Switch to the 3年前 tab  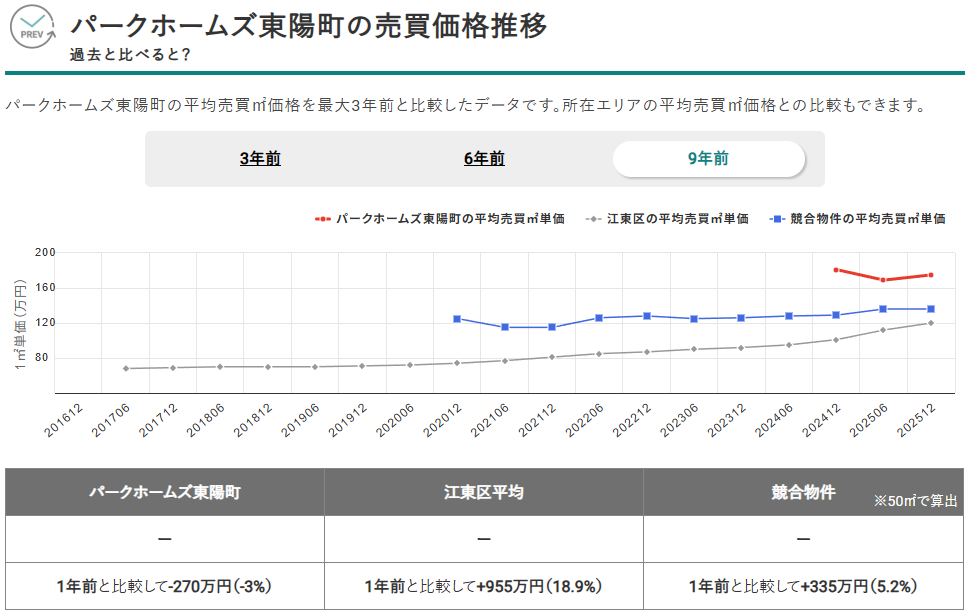263,159
